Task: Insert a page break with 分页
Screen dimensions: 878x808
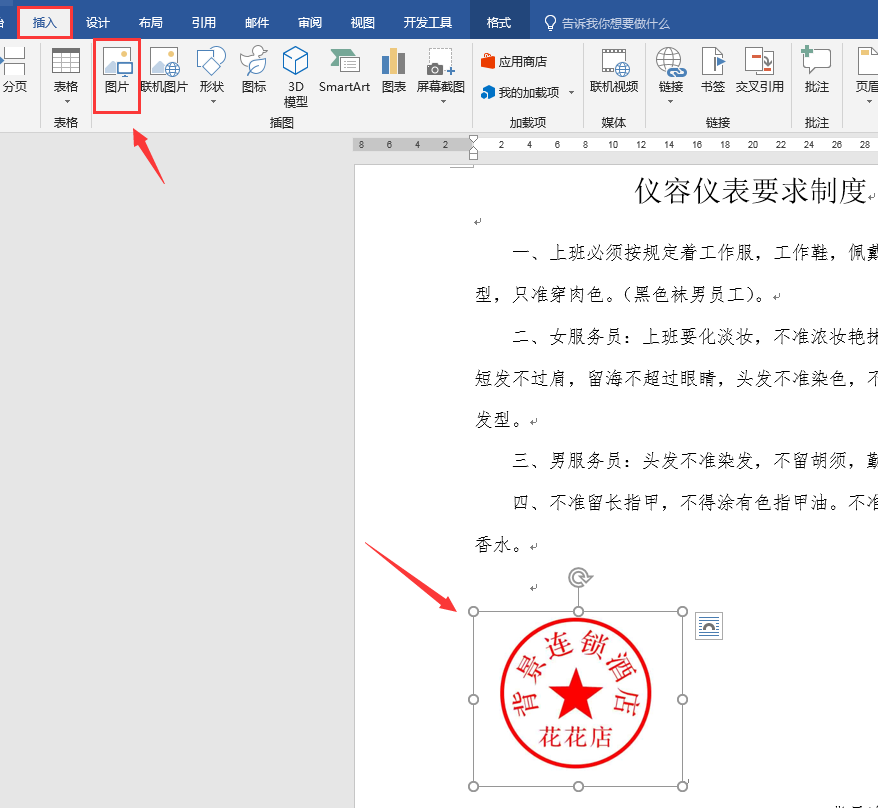Action: pos(13,69)
